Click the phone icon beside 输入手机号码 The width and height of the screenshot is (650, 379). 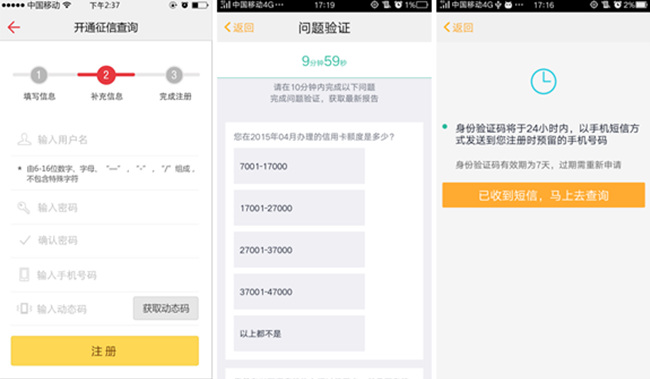[x=24, y=275]
